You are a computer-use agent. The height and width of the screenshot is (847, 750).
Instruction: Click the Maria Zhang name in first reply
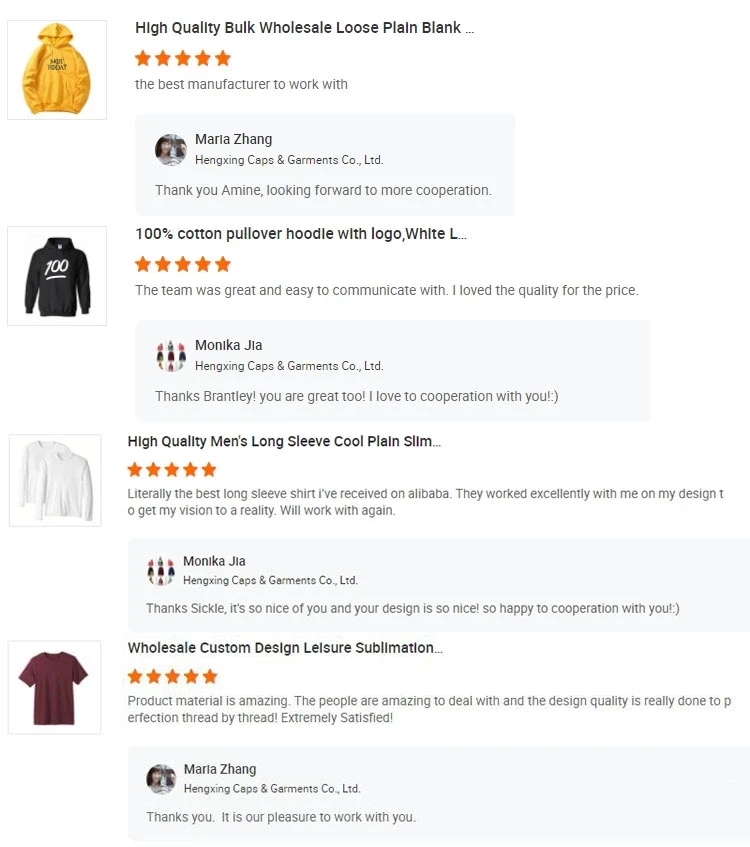point(233,139)
